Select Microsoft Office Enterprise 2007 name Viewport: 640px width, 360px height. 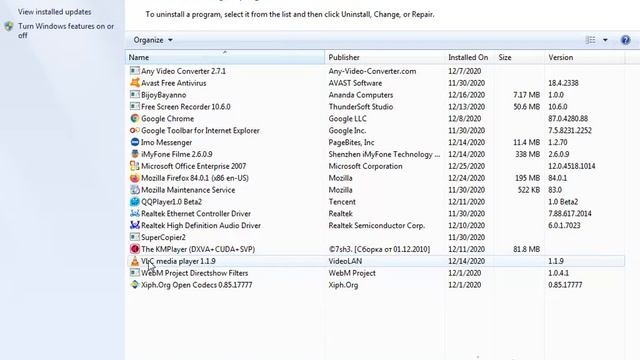193,167
